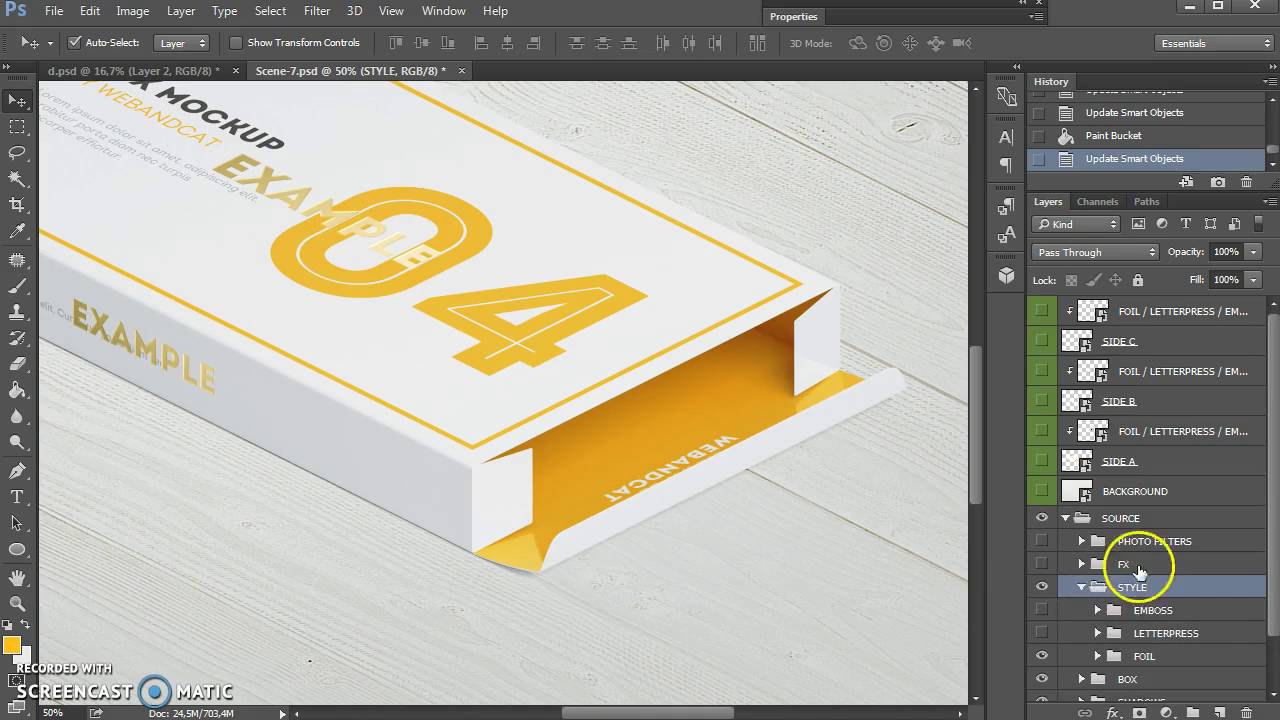Select the Hand tool
The width and height of the screenshot is (1280, 720).
(17, 577)
